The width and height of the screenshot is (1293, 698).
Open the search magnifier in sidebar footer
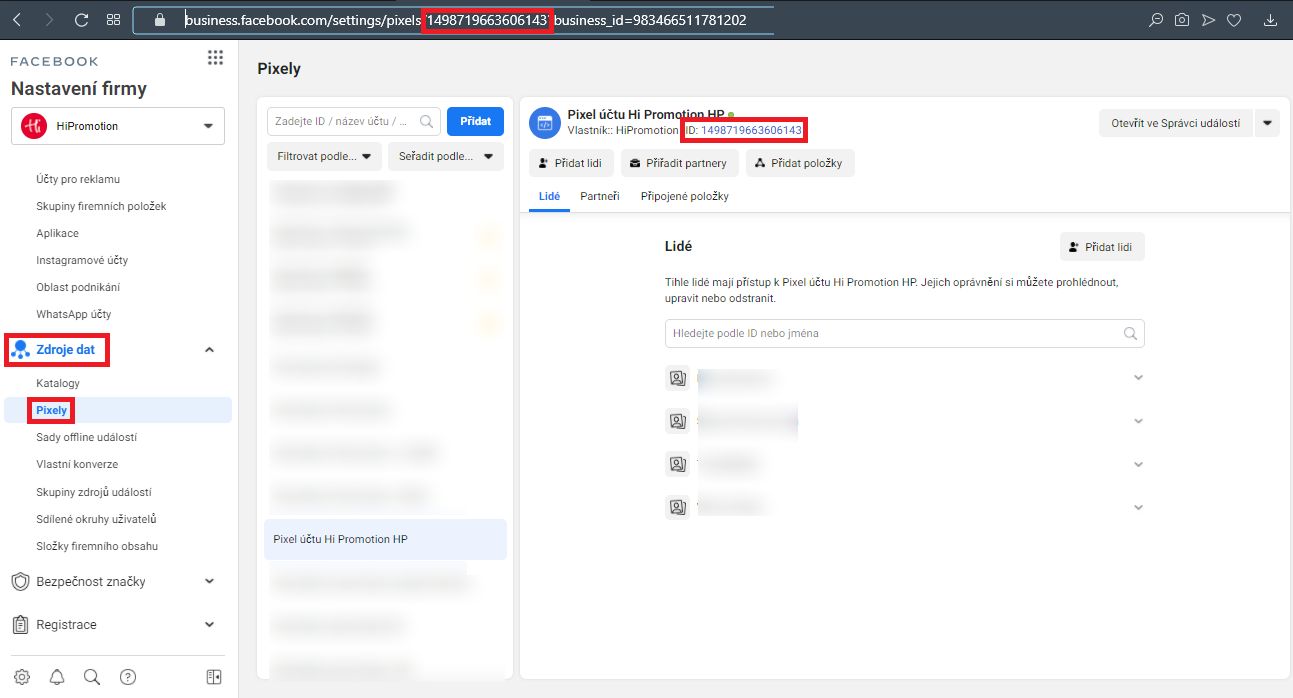click(92, 677)
